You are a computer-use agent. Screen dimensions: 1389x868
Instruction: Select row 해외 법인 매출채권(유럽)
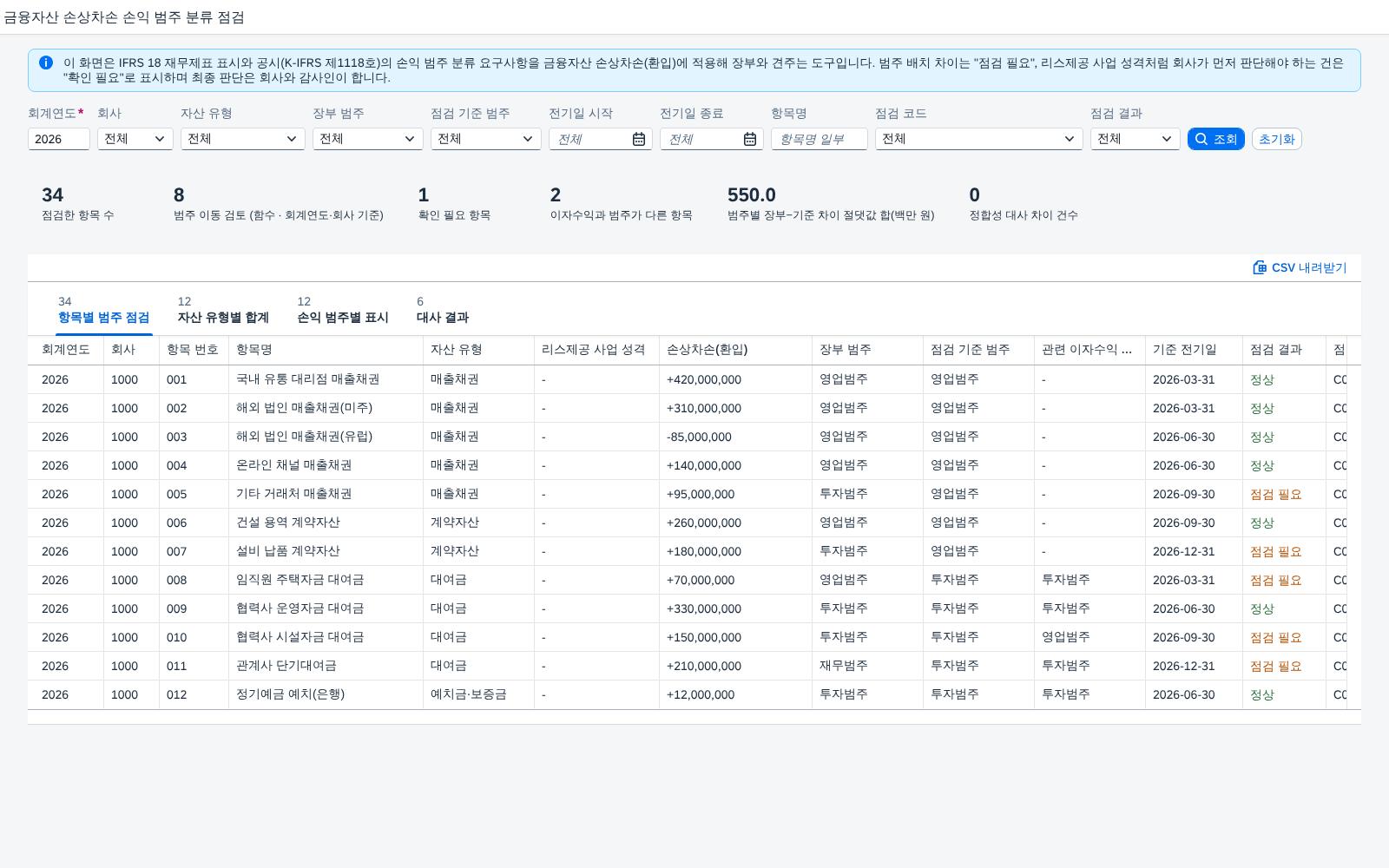pos(694,437)
